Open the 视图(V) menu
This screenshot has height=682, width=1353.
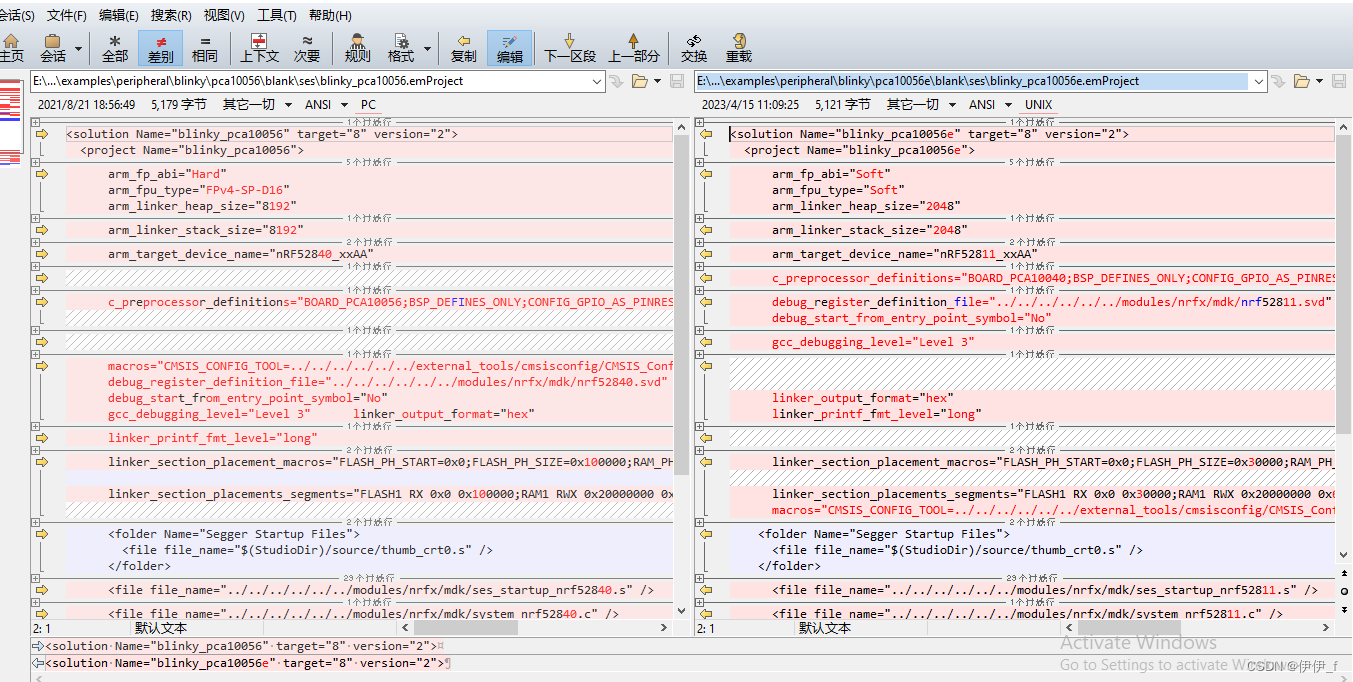coord(224,15)
